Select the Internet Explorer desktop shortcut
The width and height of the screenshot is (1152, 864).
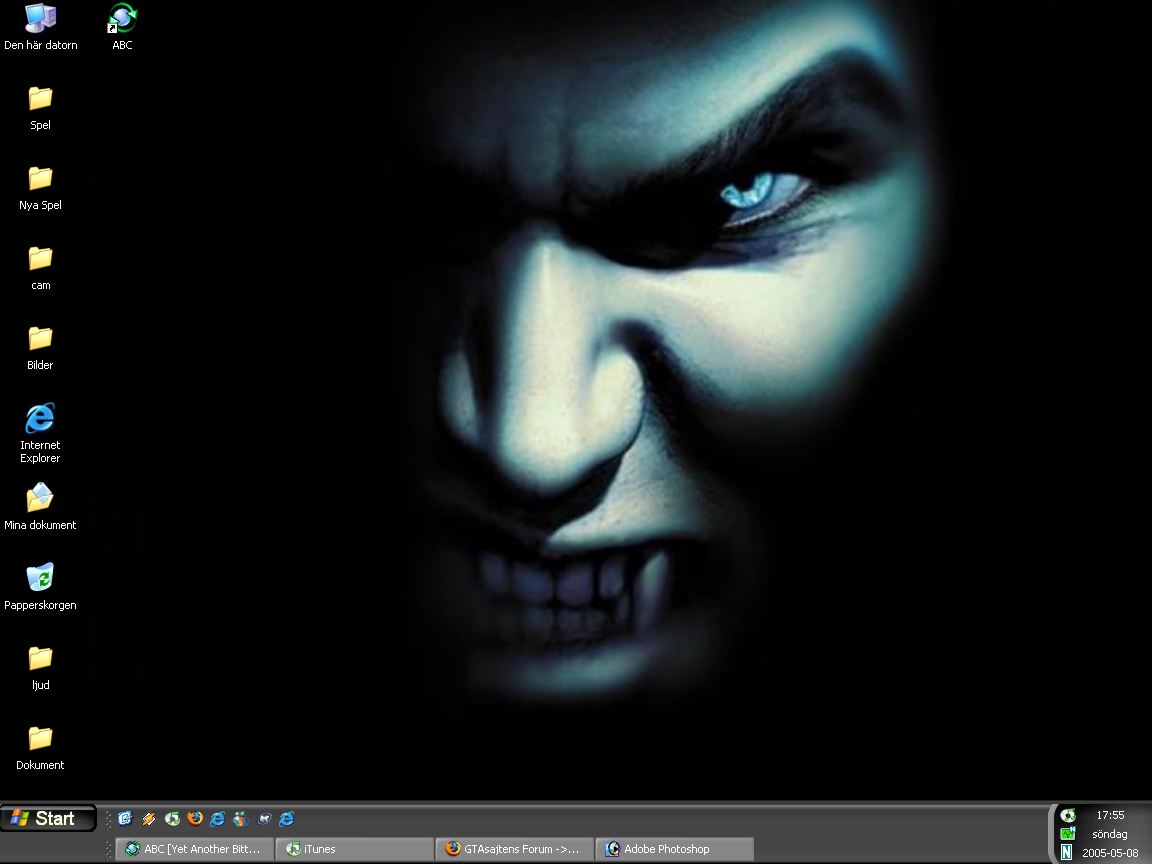coord(40,419)
